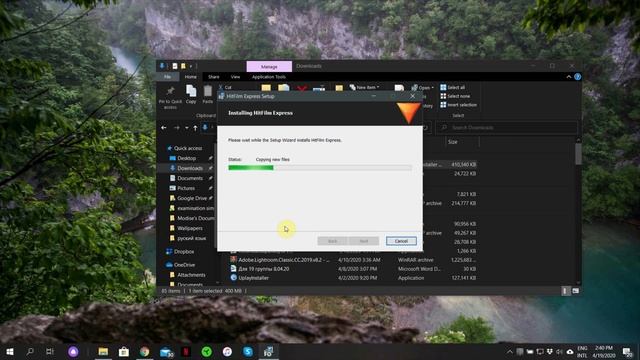The image size is (640, 360).
Task: Switch to the Share ribbon tab
Action: 213,77
